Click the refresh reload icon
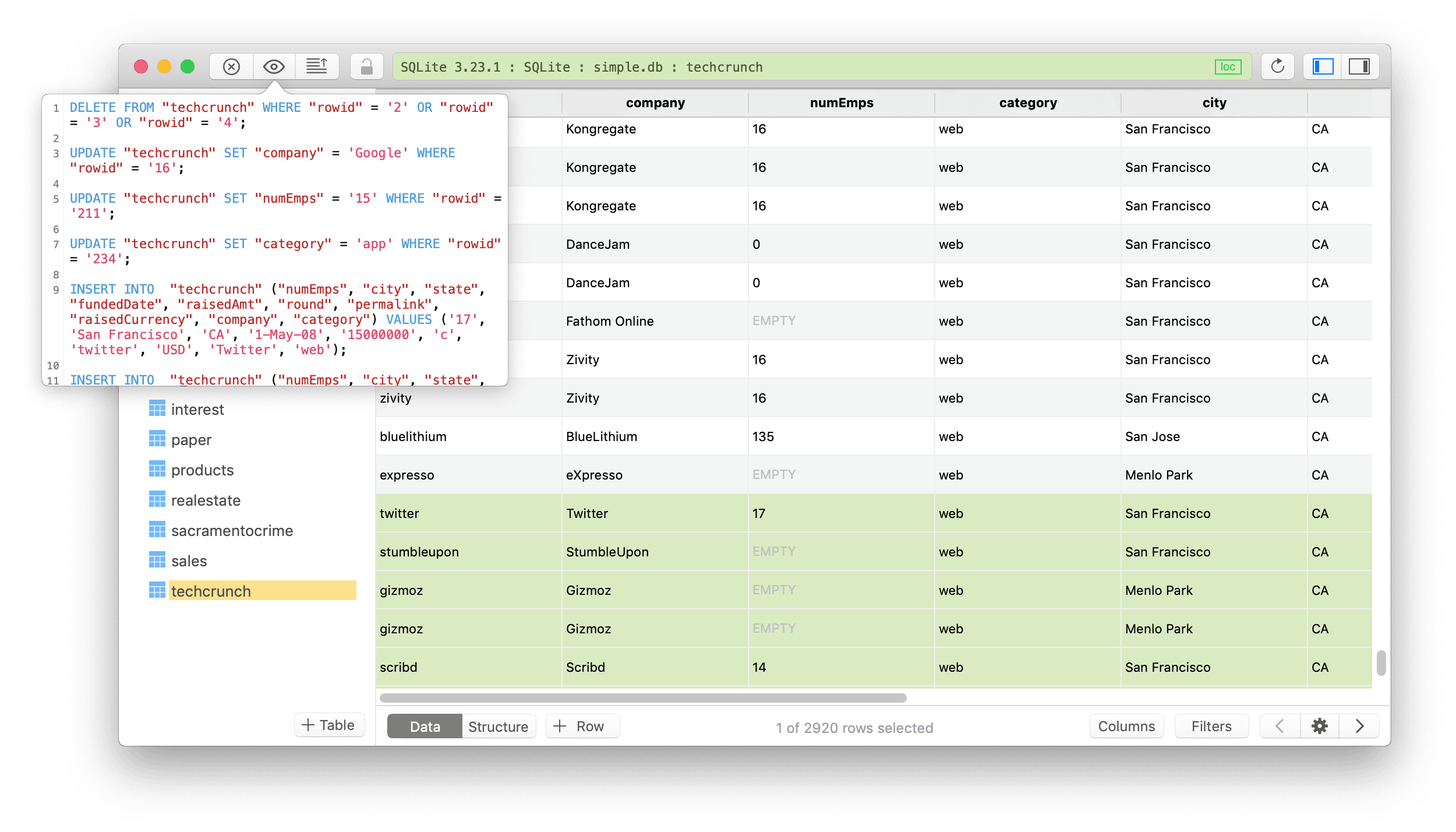Image resolution: width=1456 pixels, height=832 pixels. 1277,67
